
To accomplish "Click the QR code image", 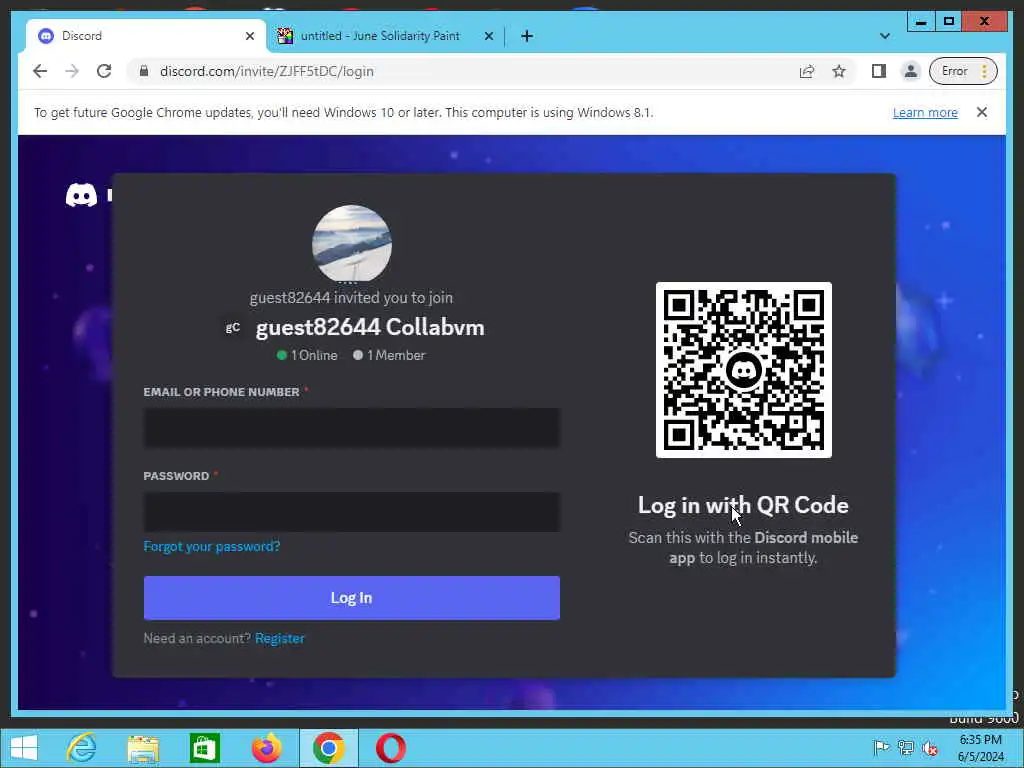I will tap(744, 370).
